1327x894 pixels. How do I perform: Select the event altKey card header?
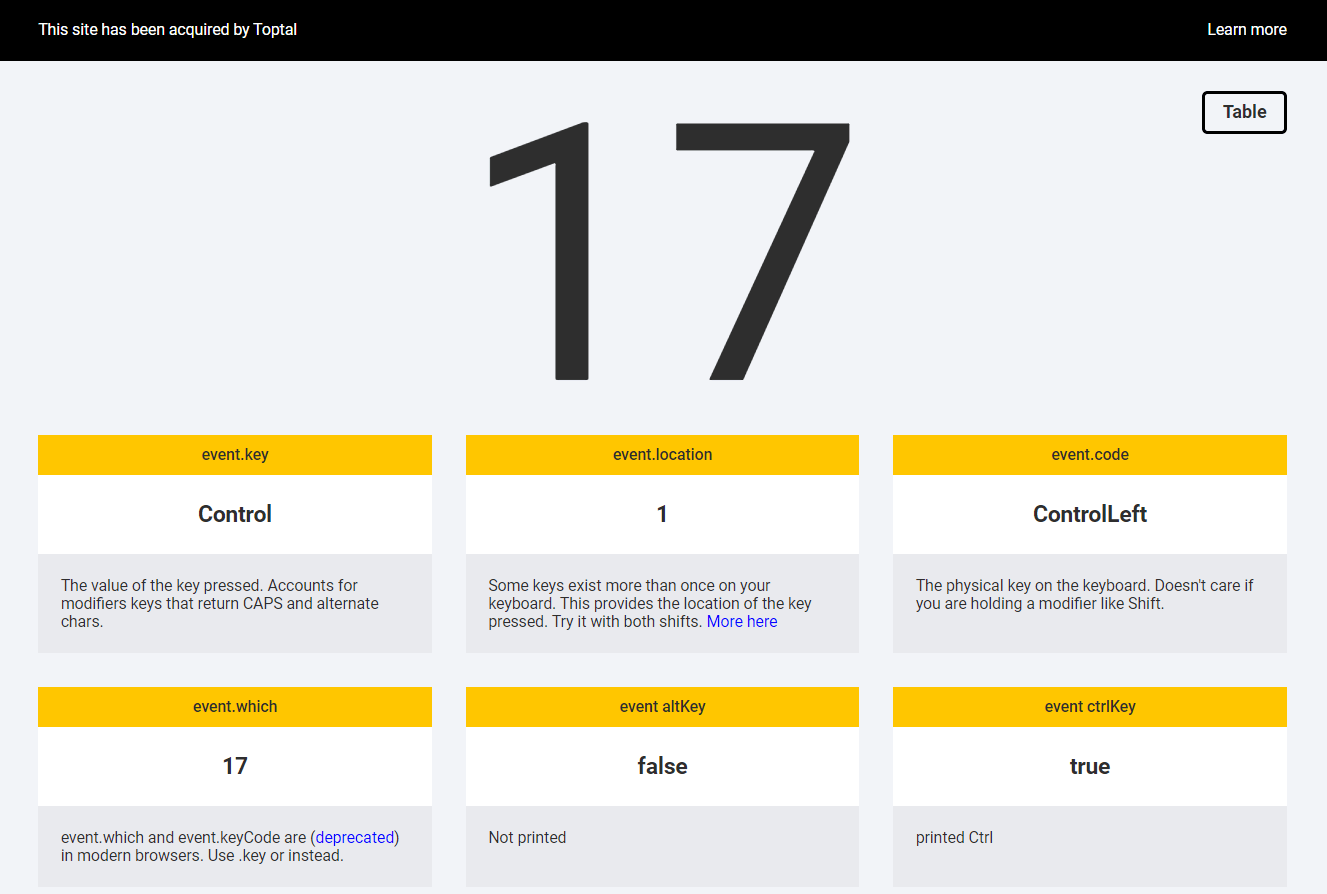[x=662, y=707]
